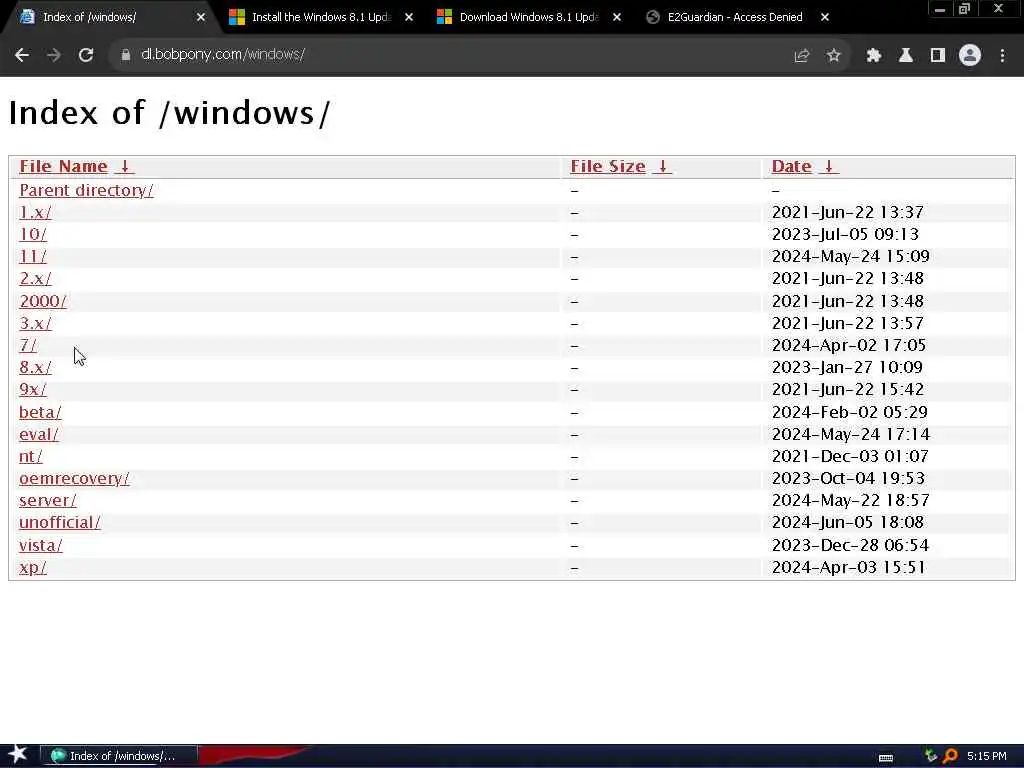The image size is (1024, 768).
Task: Open the profile avatar menu
Action: [970, 55]
